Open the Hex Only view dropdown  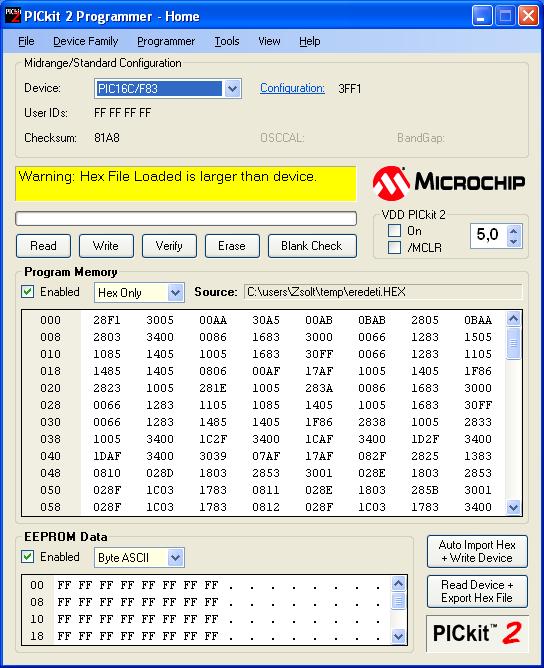point(176,293)
